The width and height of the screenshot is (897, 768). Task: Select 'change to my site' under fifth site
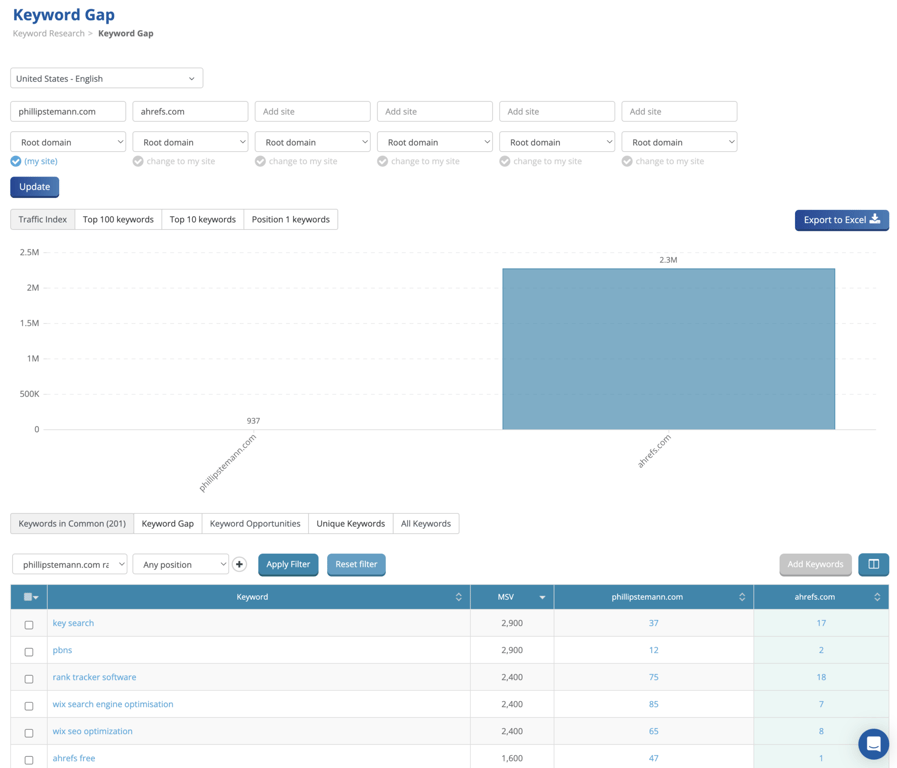[x=541, y=161]
